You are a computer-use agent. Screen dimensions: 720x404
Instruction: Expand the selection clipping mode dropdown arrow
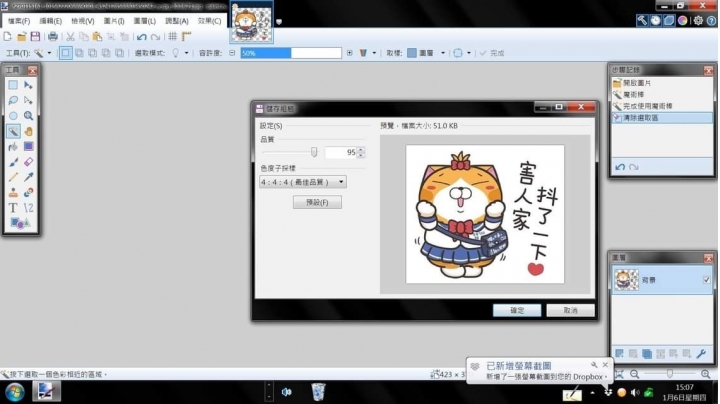469,53
